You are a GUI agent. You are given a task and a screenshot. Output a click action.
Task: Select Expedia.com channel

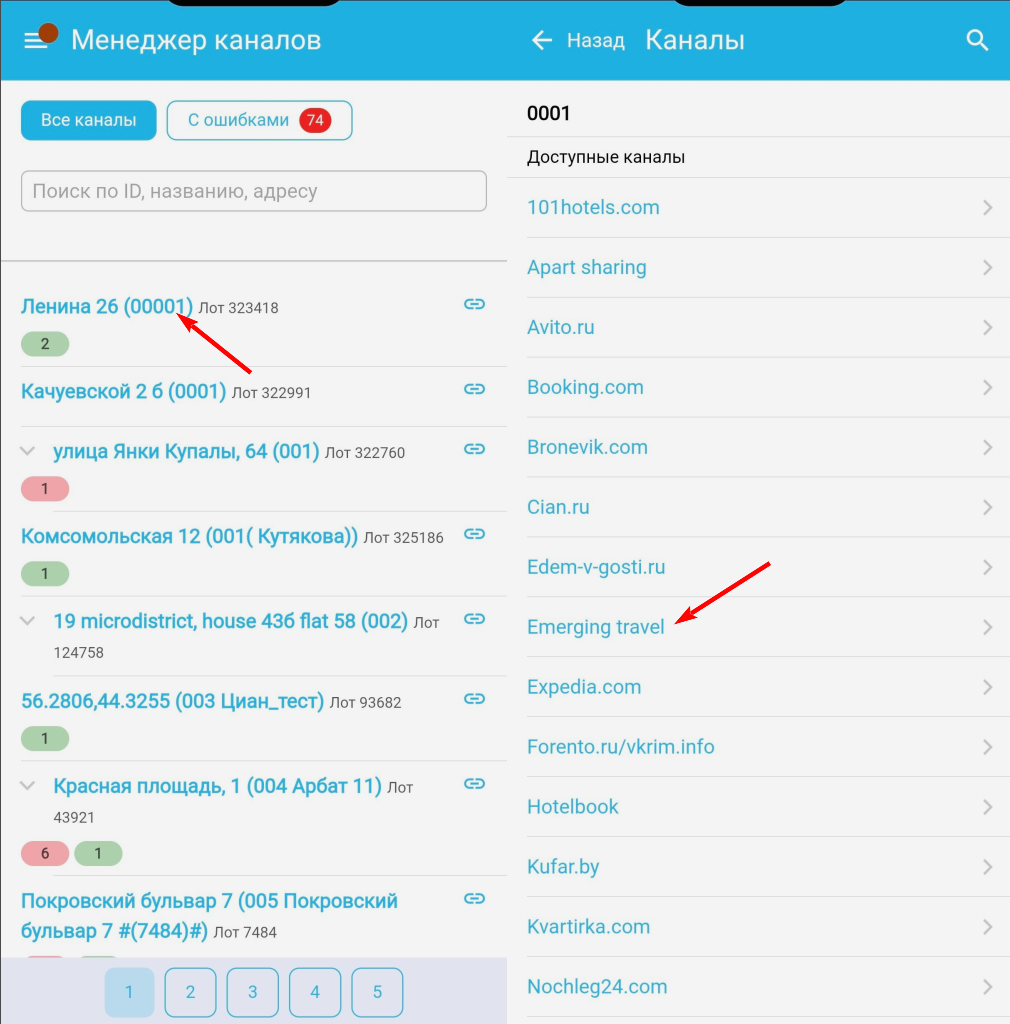pos(584,687)
